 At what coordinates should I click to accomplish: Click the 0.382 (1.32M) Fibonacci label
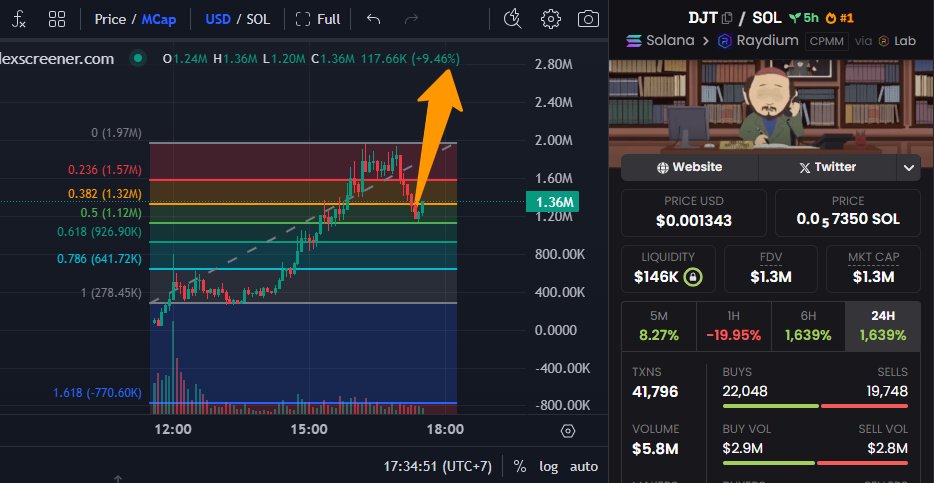click(105, 194)
